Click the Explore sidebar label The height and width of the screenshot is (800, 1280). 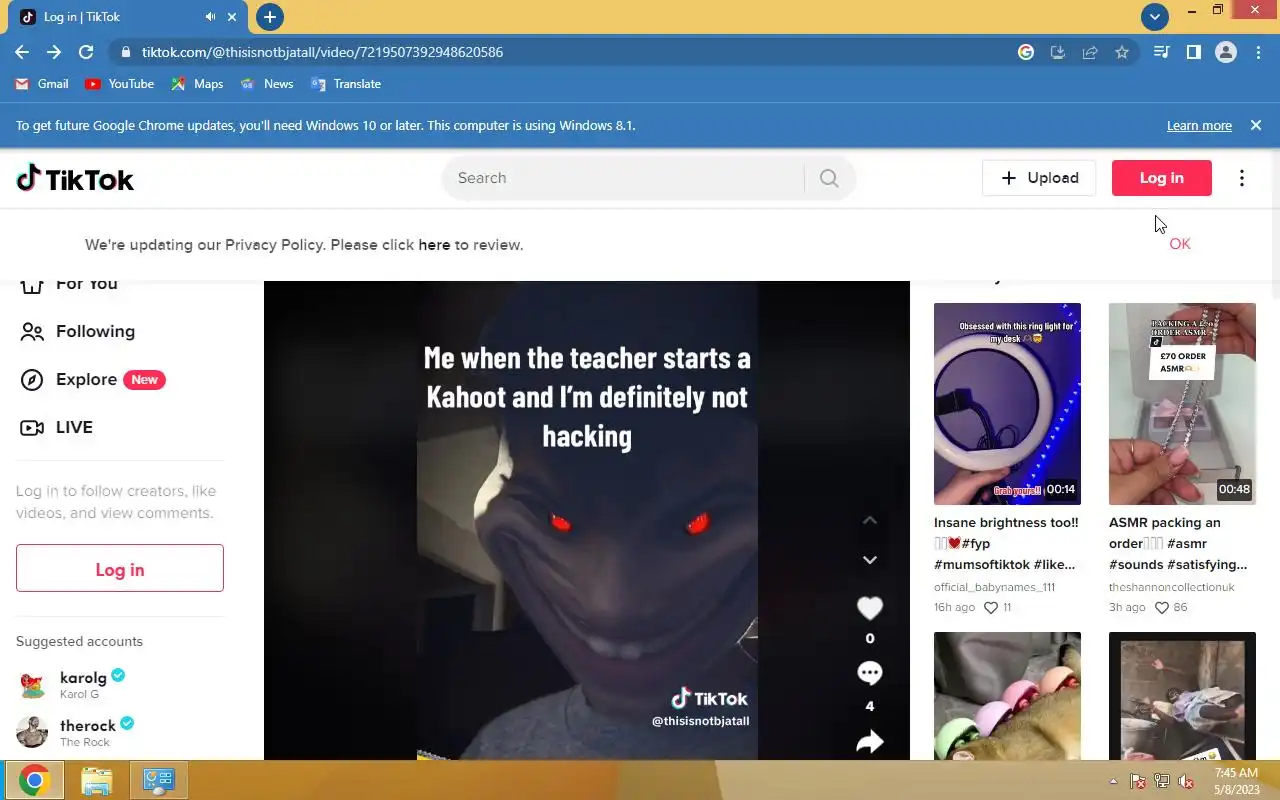(86, 380)
